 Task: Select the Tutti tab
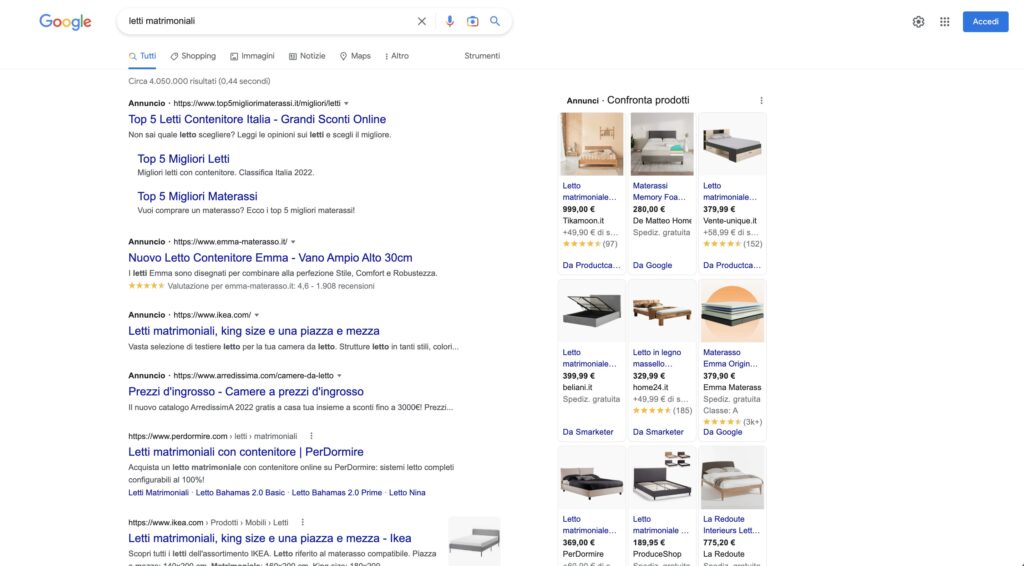coord(142,56)
